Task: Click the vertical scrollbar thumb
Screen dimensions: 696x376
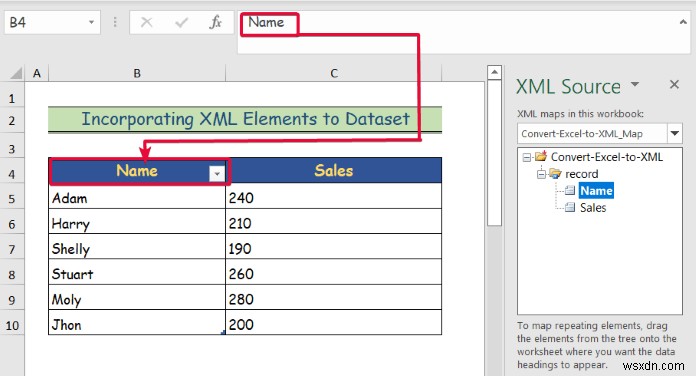Action: (494, 153)
